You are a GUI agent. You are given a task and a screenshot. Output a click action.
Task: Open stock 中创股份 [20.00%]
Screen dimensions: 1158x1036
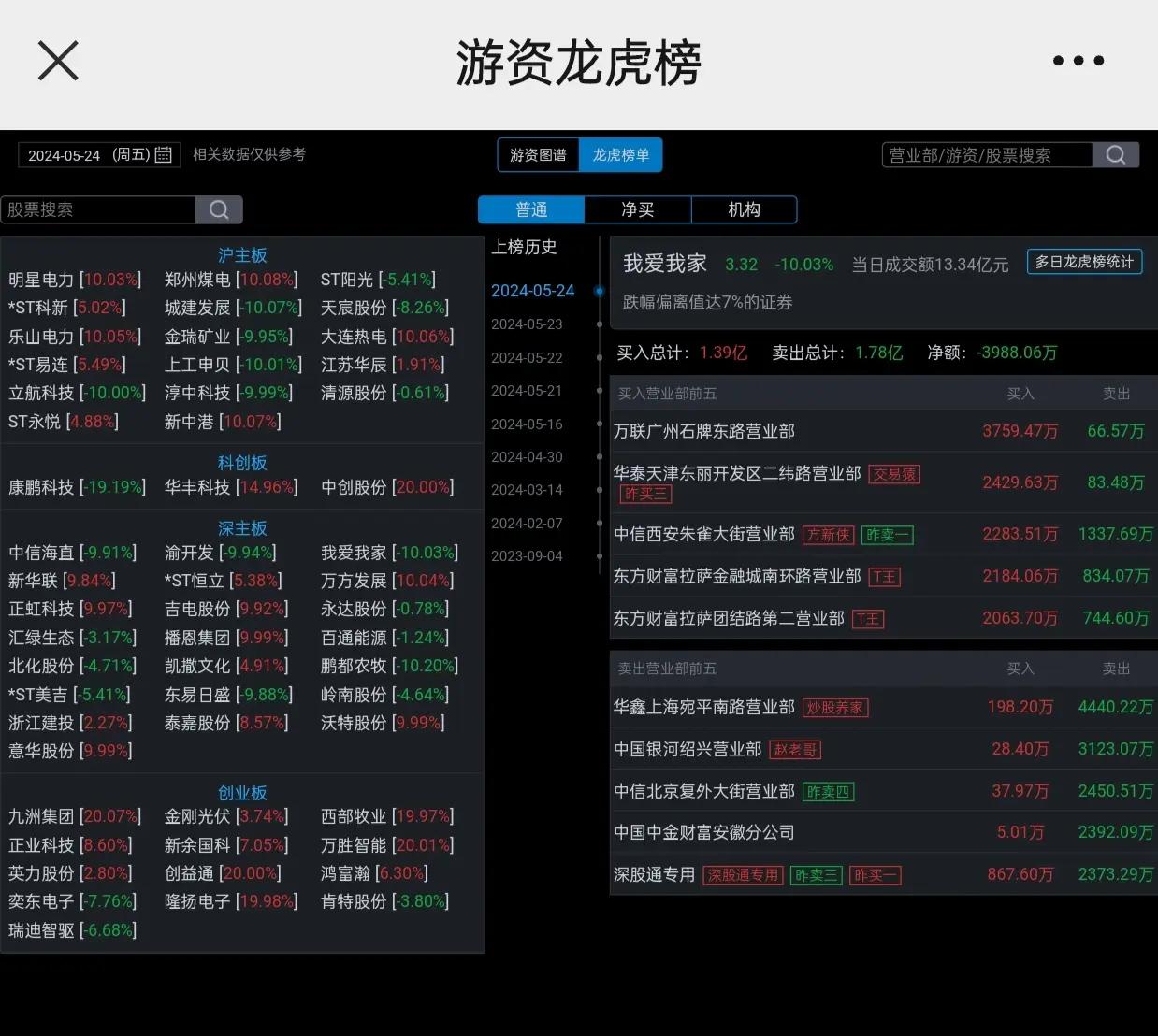pyautogui.click(x=387, y=487)
